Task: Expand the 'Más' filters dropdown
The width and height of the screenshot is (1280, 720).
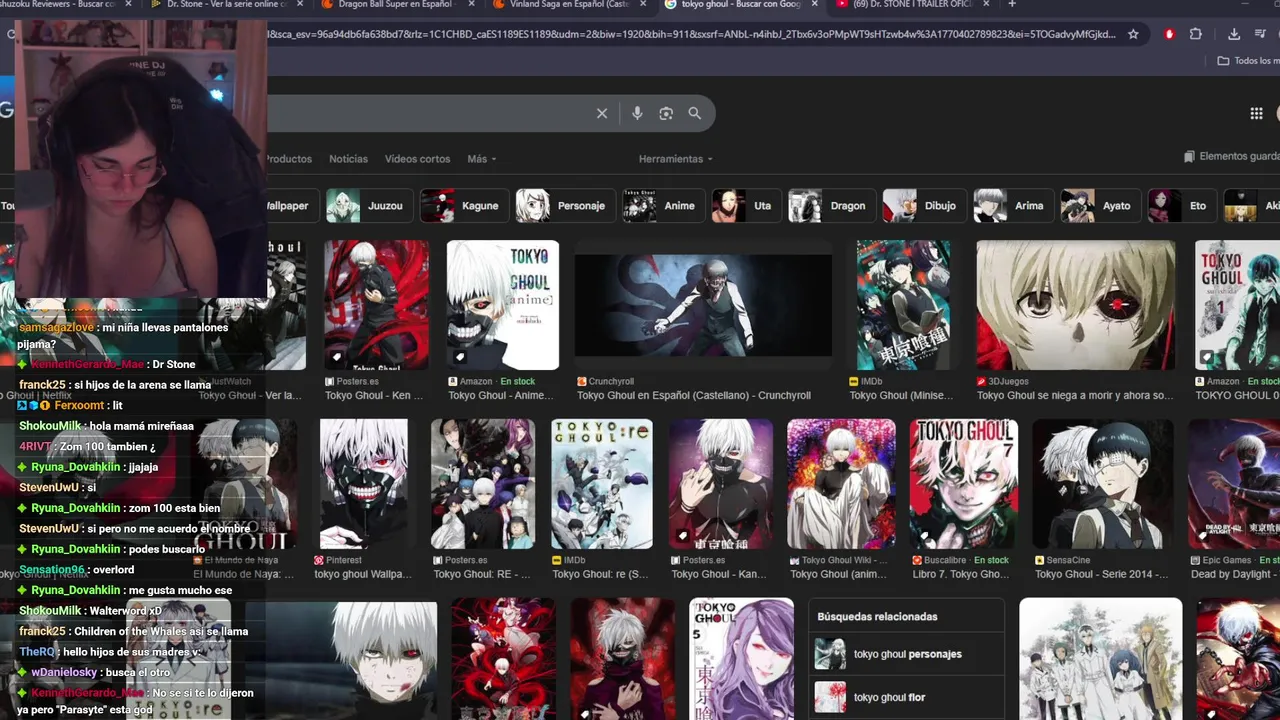Action: click(481, 159)
